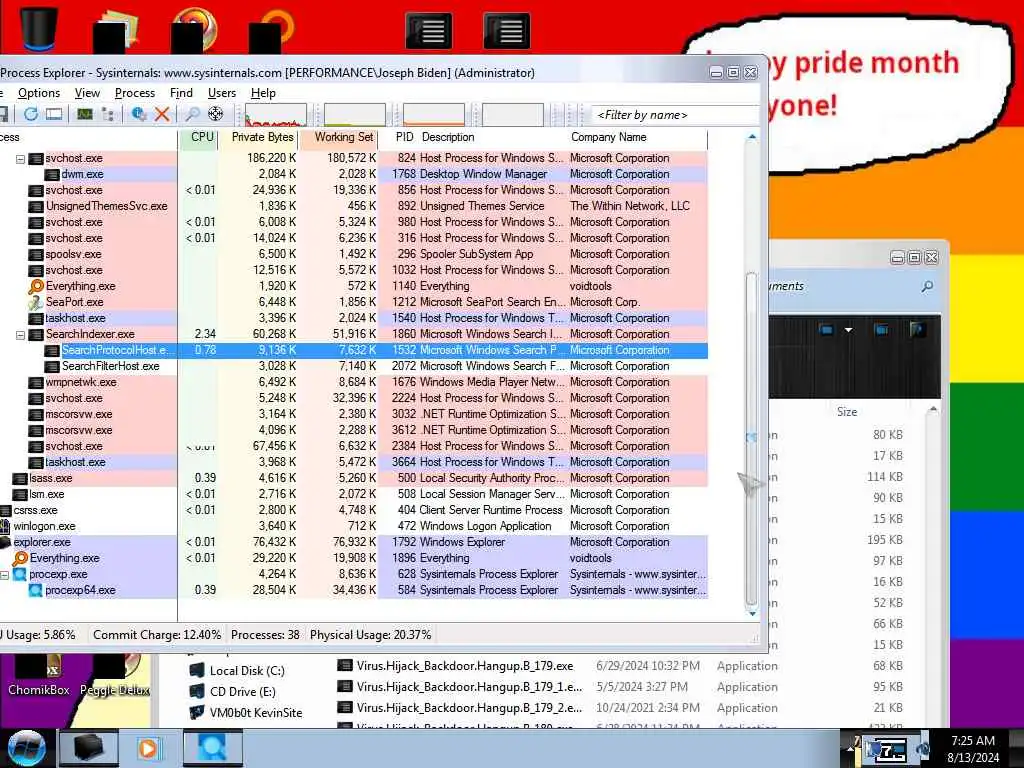Viewport: 1024px width, 768px height.
Task: Click the Explorer preview pane toolbar icon
Action: [882, 330]
